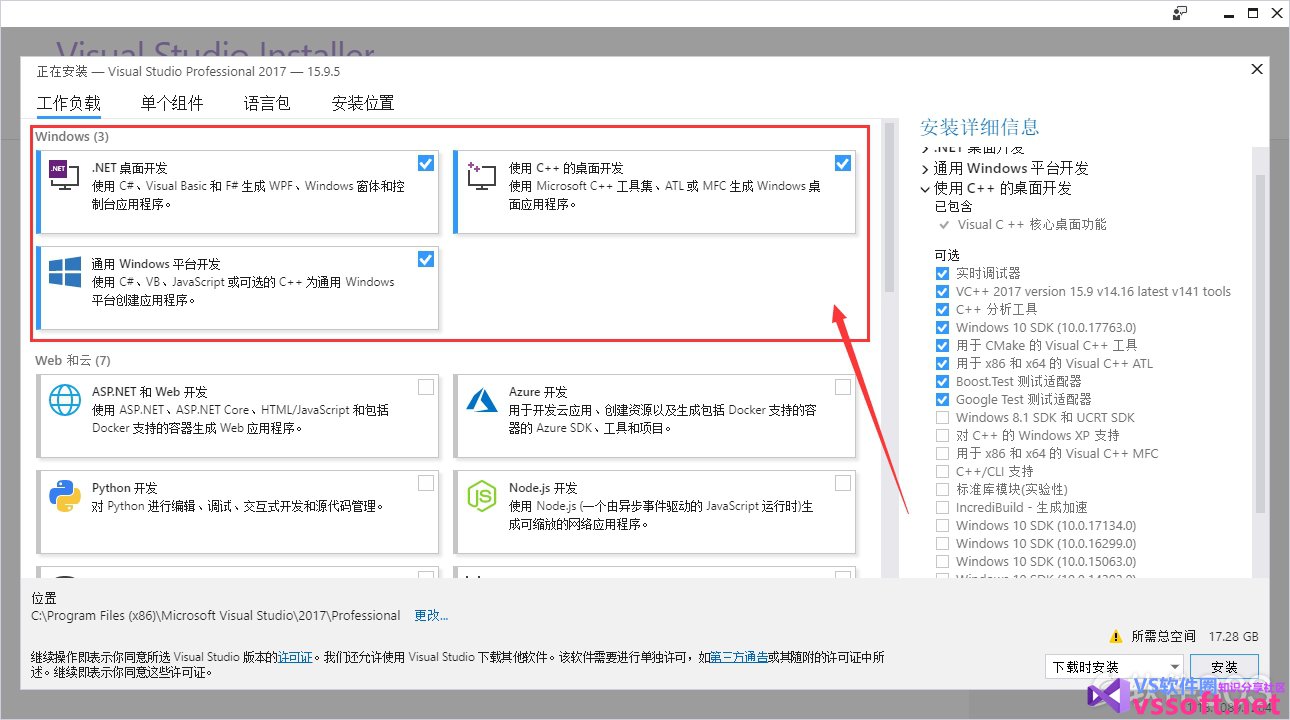Check the Python 开发 workload checkbox
Viewport: 1290px width, 720px height.
point(426,483)
